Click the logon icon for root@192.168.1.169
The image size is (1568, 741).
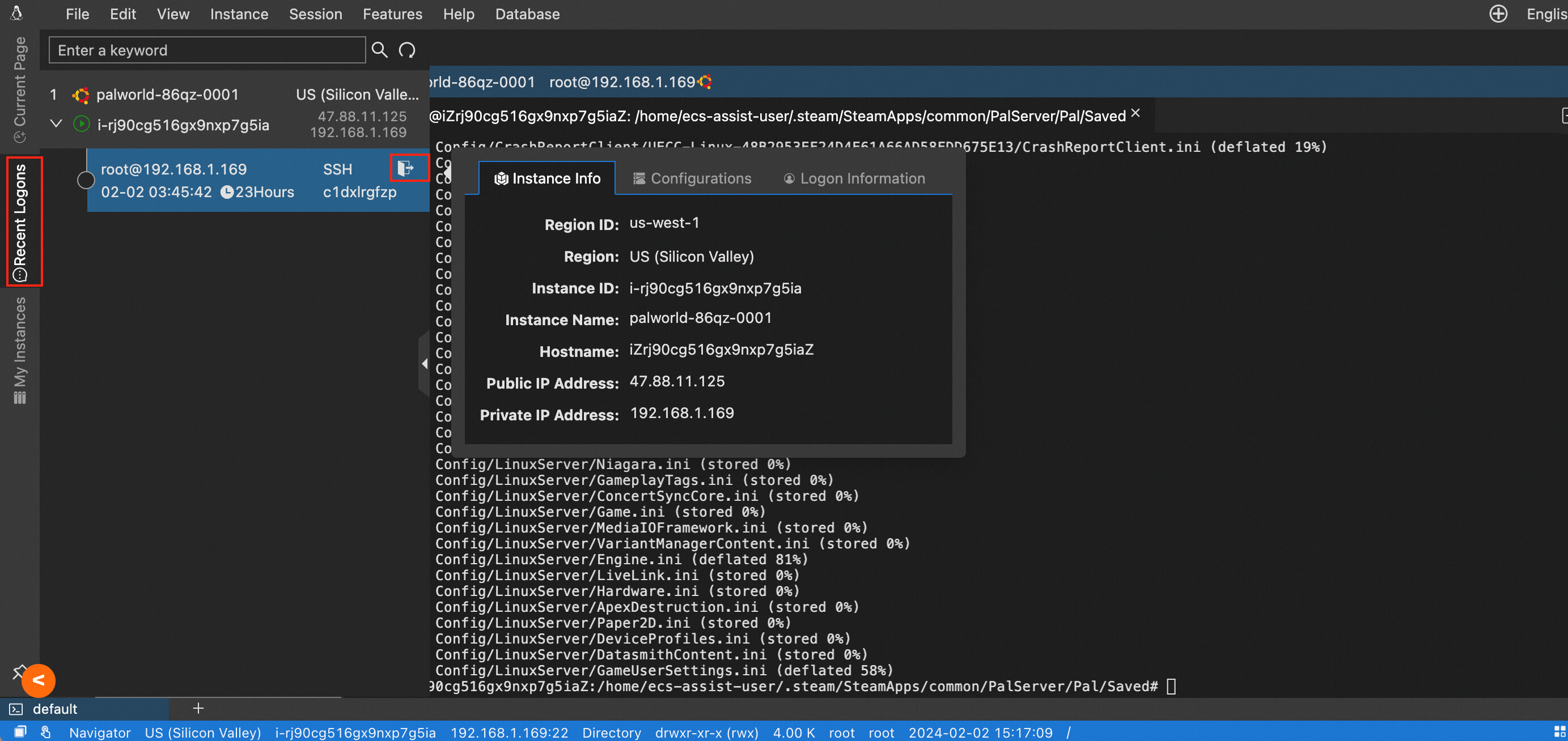click(x=405, y=168)
